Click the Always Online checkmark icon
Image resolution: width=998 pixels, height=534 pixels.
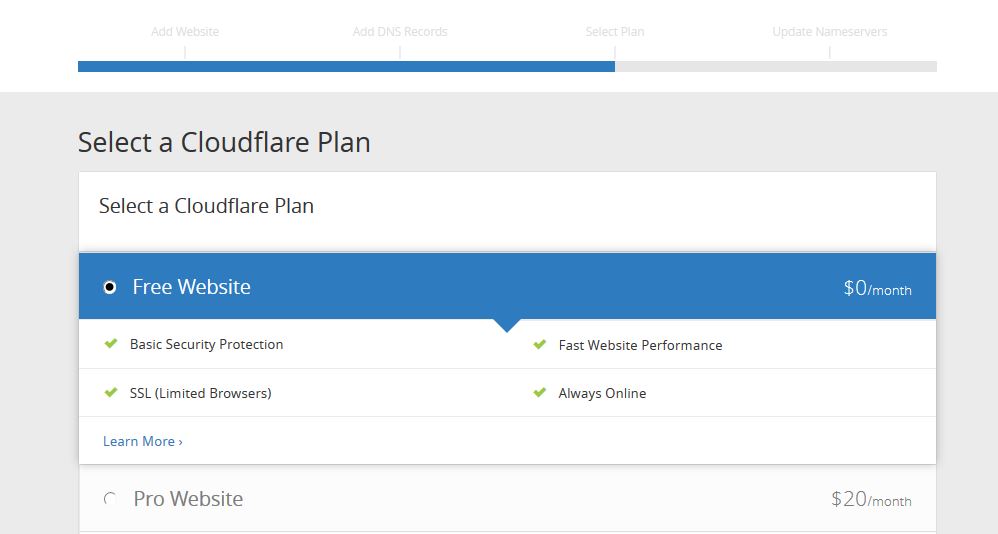540,393
